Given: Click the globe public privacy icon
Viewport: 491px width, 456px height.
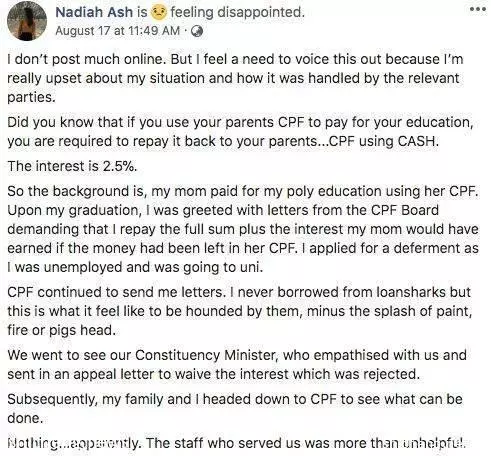Looking at the screenshot, I should point(197,31).
